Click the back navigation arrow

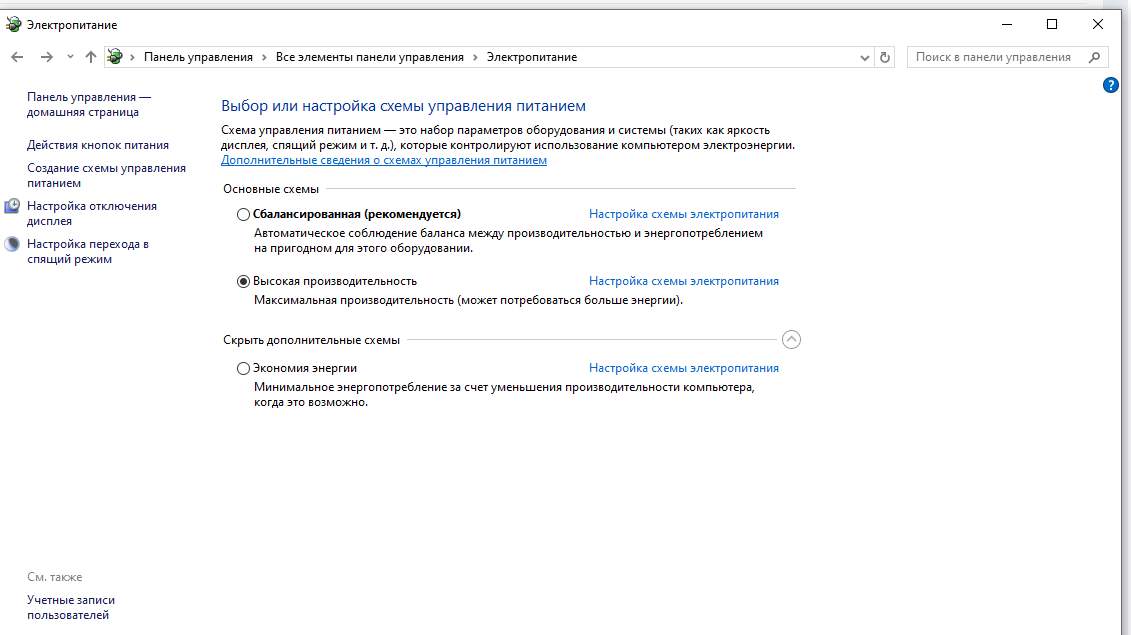point(17,57)
